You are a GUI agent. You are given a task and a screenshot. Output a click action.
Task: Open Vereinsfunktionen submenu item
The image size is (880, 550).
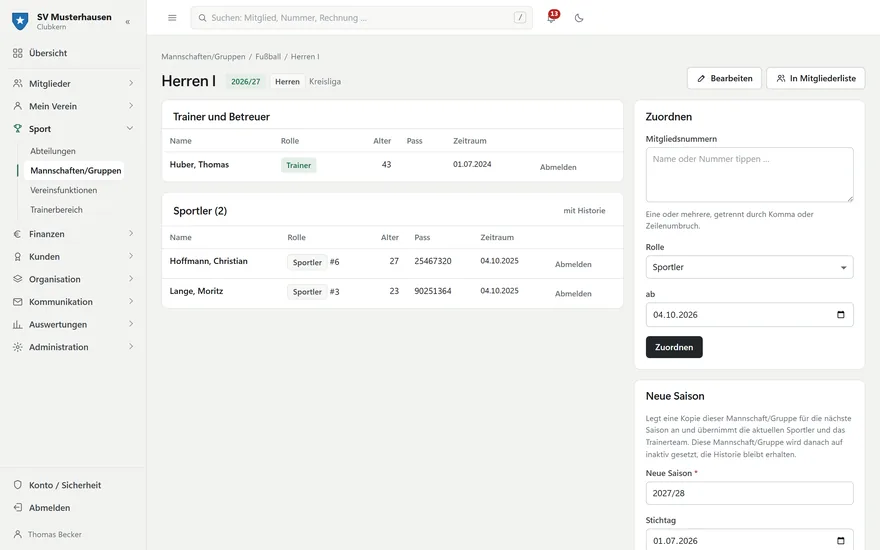point(63,190)
